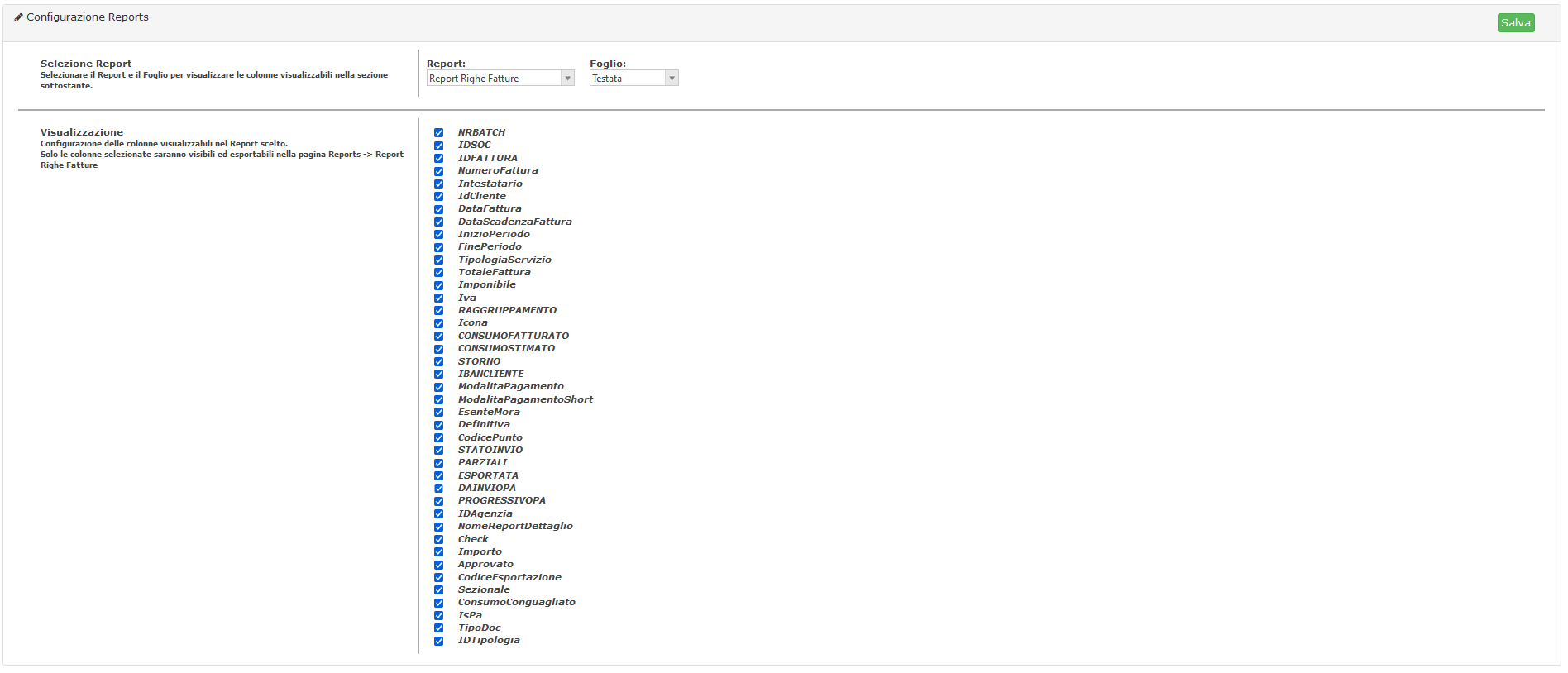Click the ModalitaPagamentoShort label
The width and height of the screenshot is (1568, 673).
525,399
